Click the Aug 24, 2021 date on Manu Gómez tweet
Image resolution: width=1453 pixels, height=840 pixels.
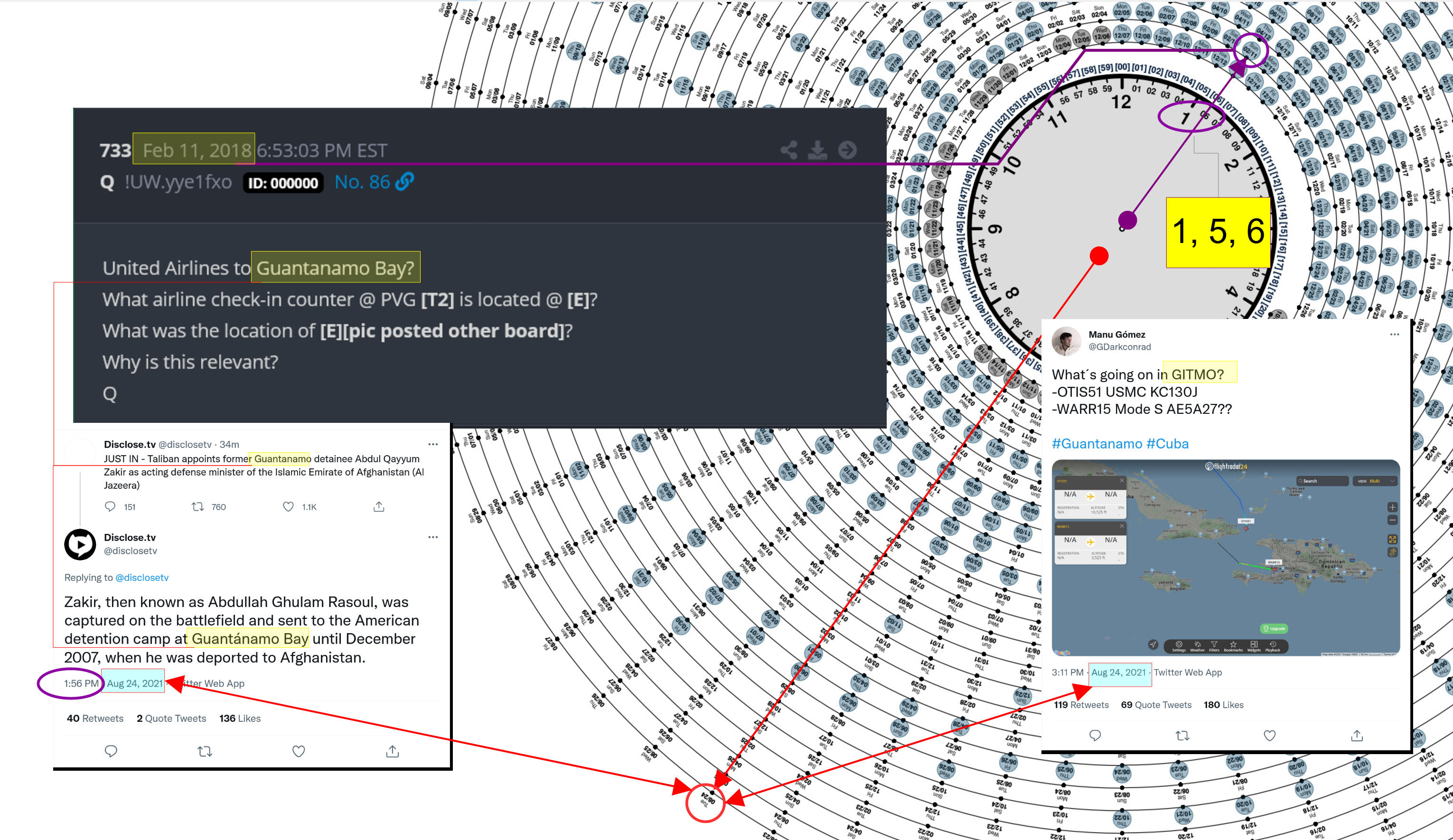click(1118, 673)
